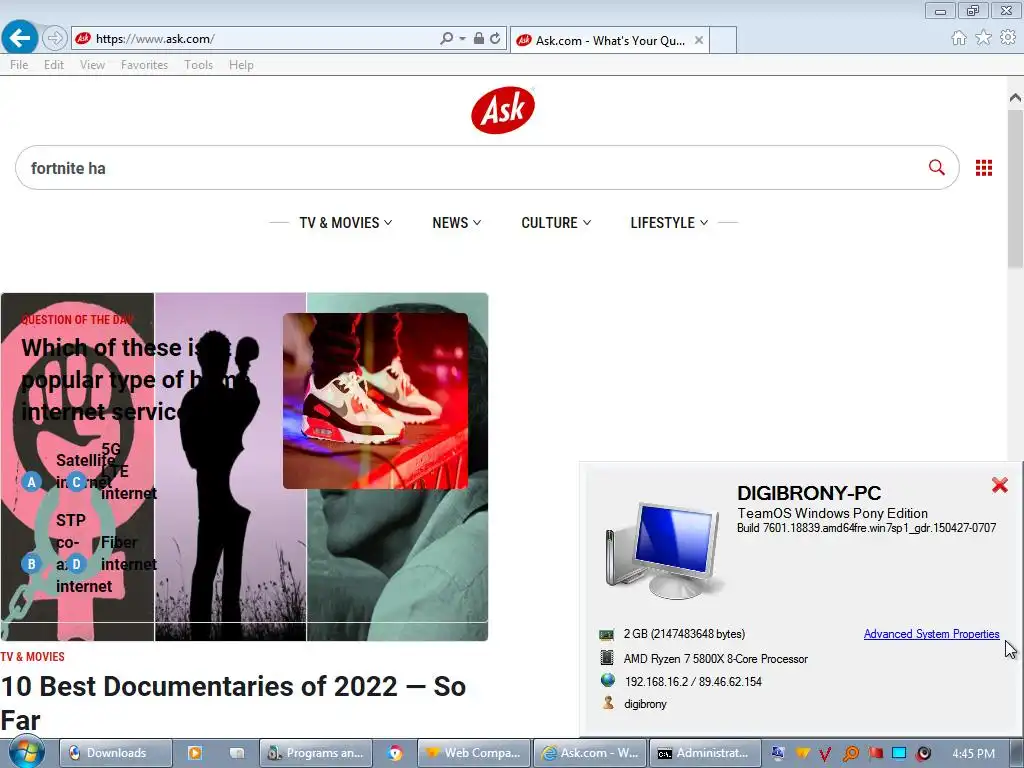1024x768 pixels.
Task: Click the red flag tray icon
Action: [875, 754]
